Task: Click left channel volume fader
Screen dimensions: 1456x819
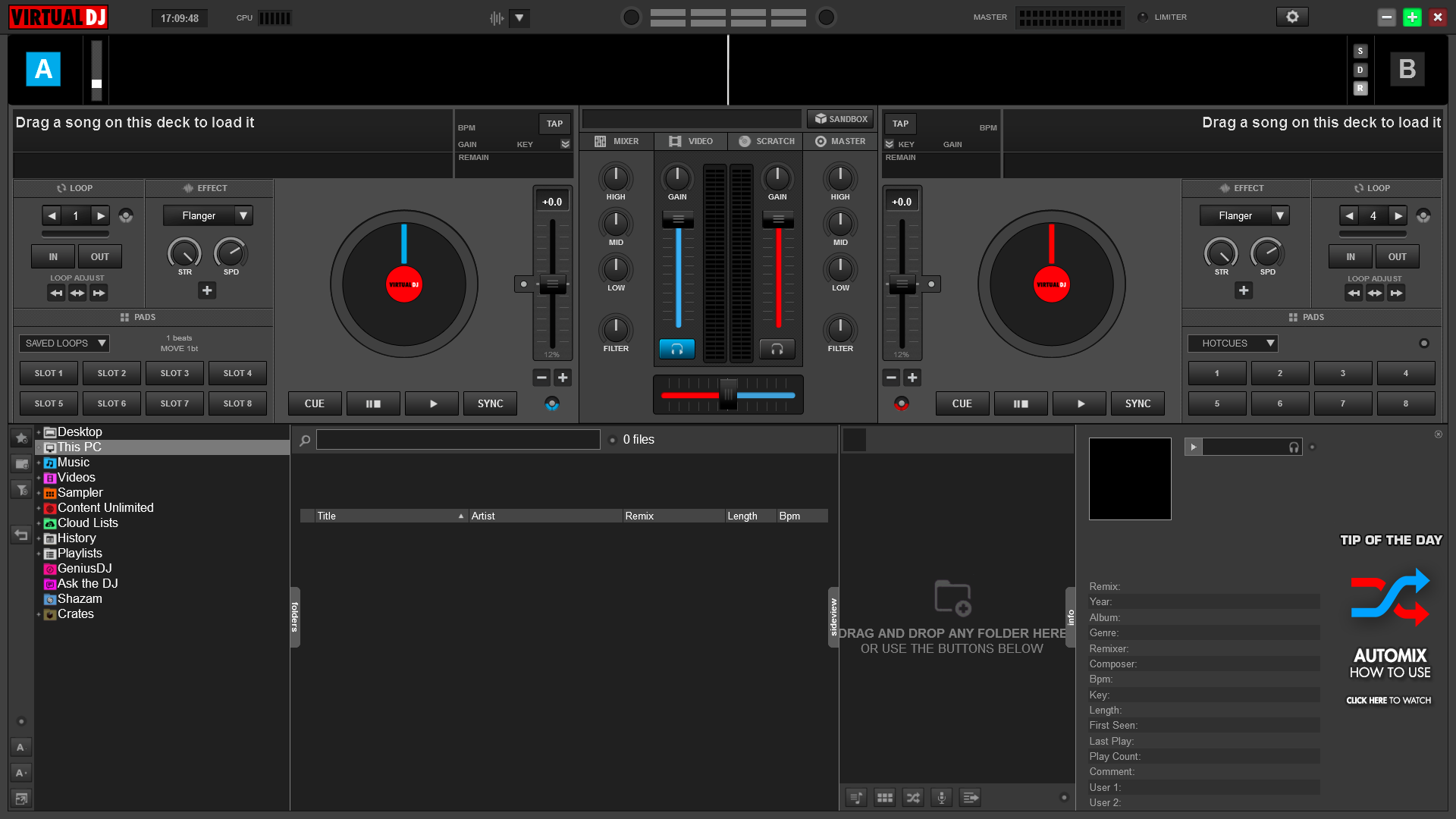Action: [x=678, y=219]
